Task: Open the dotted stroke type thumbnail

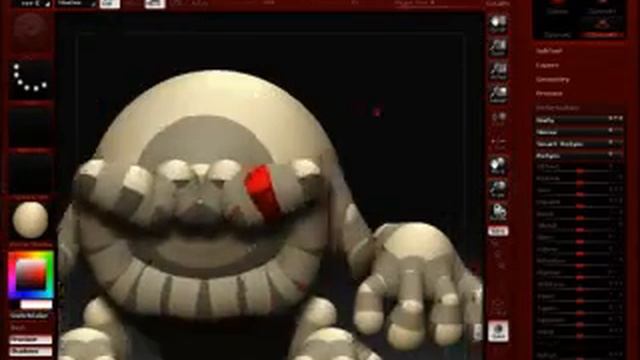Action: 31,80
